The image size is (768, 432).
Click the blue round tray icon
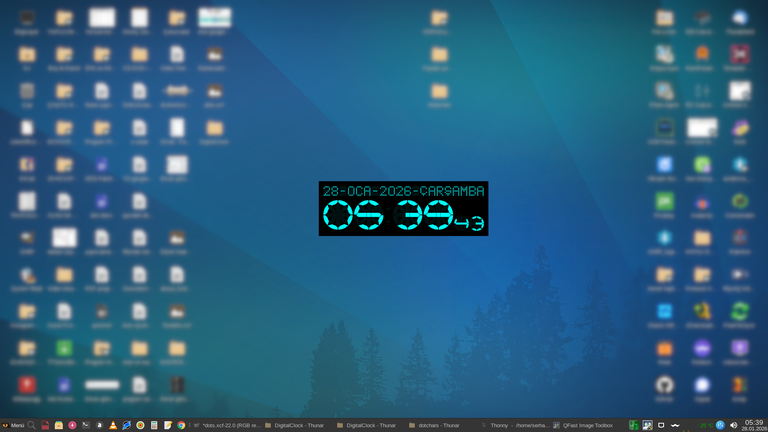point(720,425)
